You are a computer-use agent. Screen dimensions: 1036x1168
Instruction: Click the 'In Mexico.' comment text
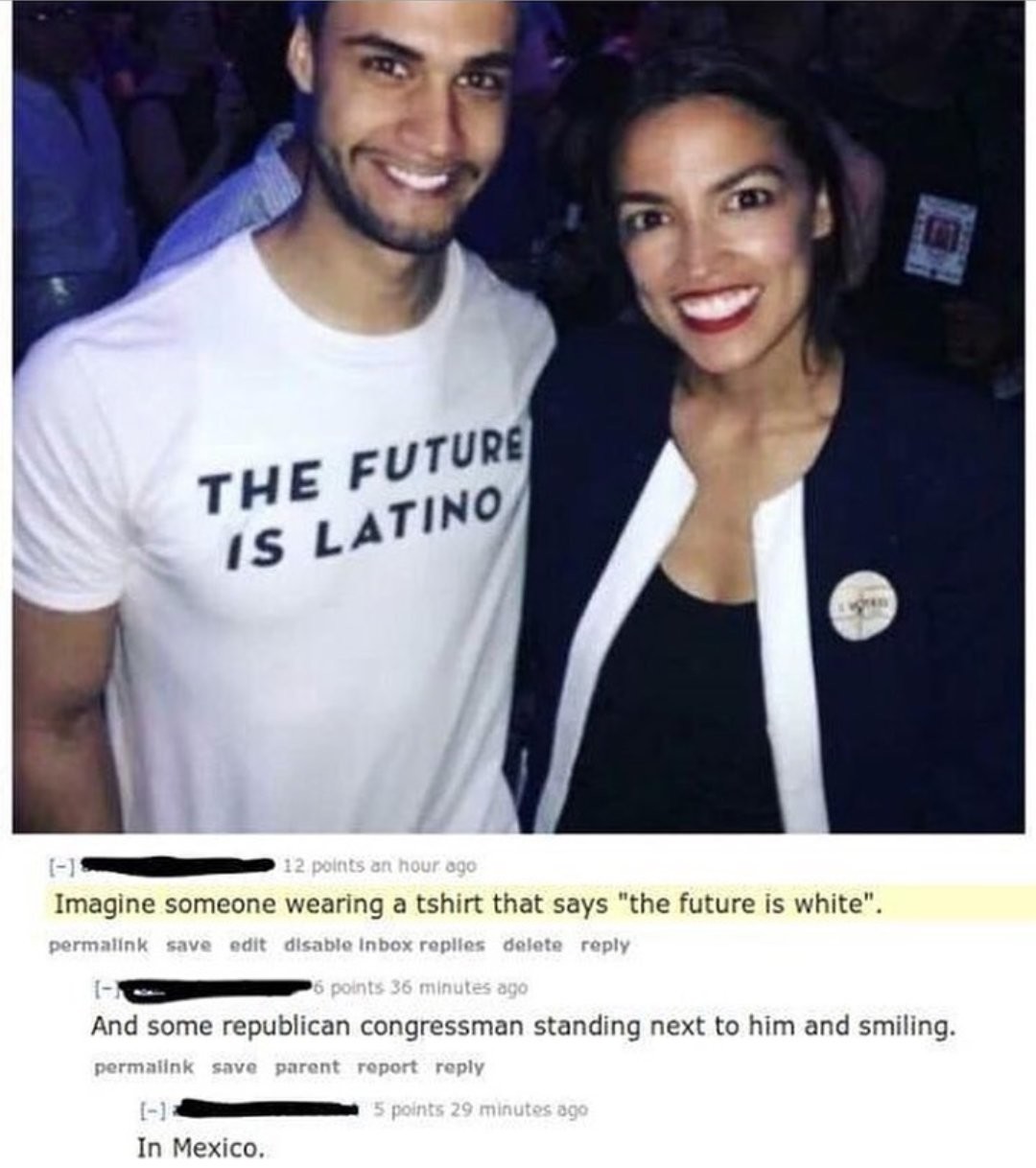click(200, 1148)
